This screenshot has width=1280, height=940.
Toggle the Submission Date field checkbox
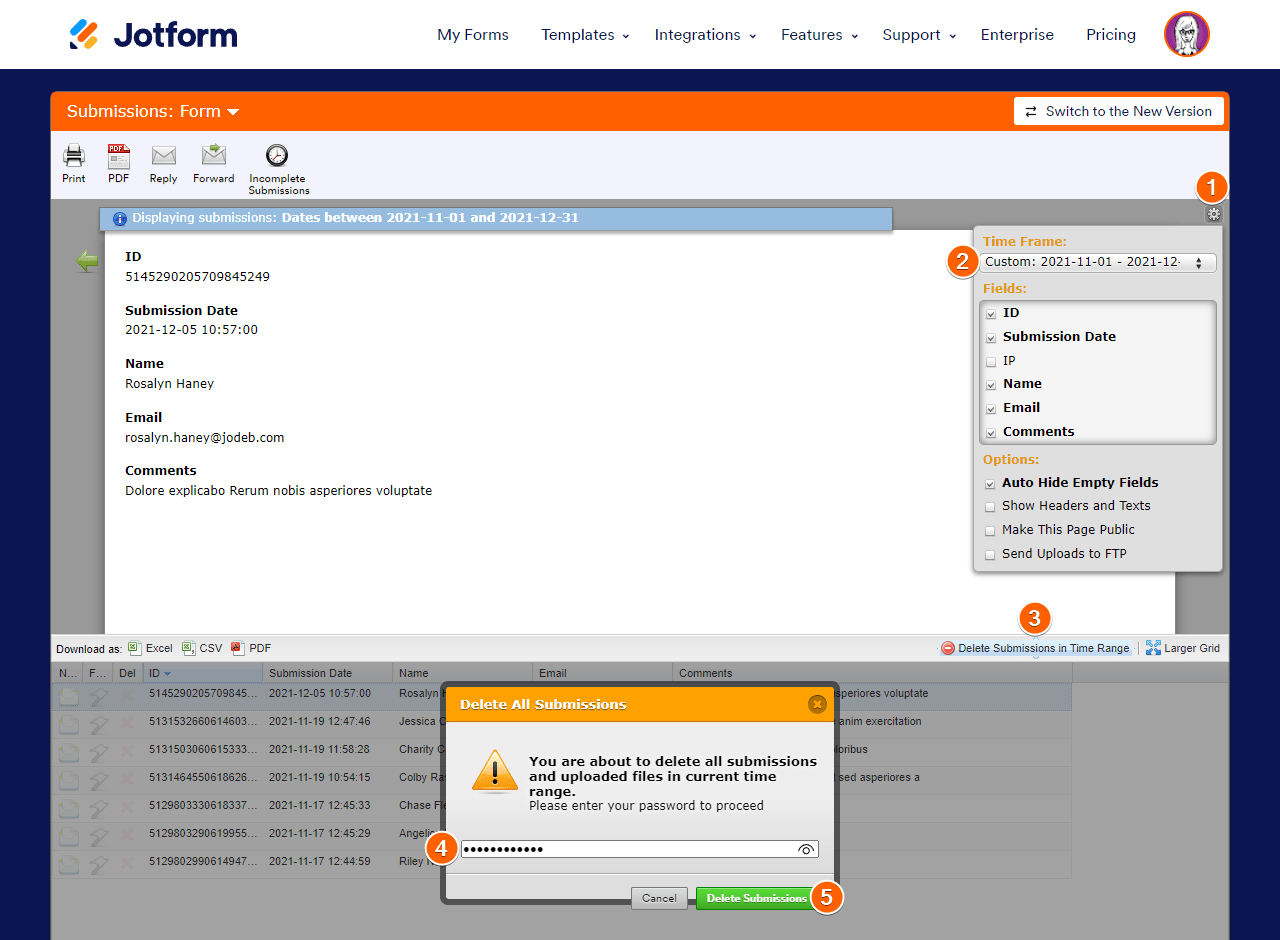tap(991, 338)
